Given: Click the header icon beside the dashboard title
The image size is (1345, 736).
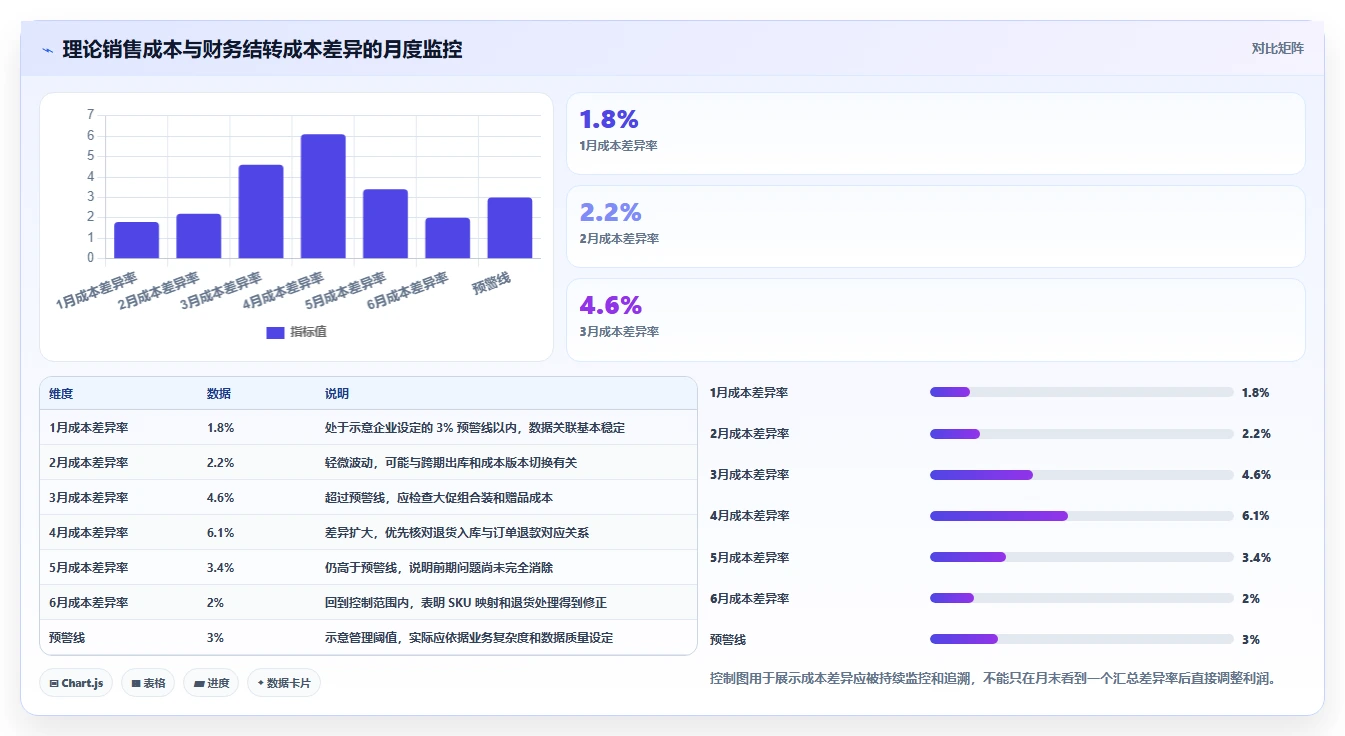Looking at the screenshot, I should click(x=48, y=50).
